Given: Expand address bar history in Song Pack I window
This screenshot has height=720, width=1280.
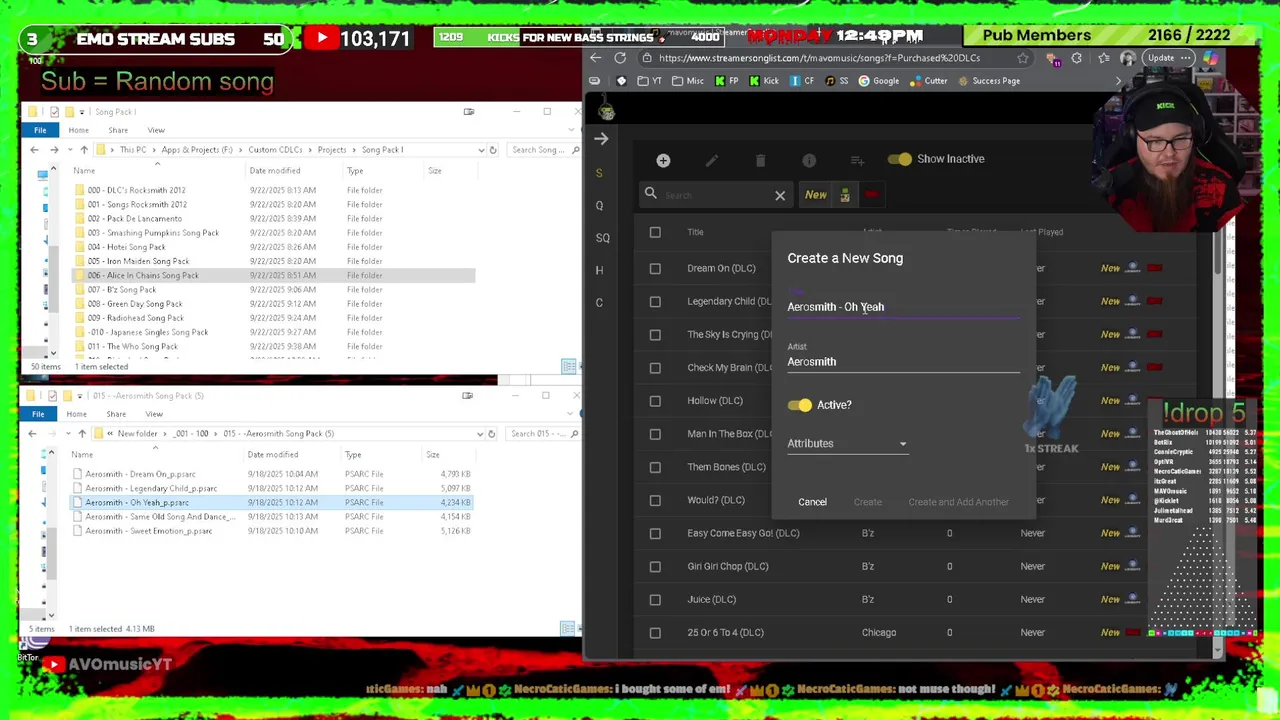Looking at the screenshot, I should click(x=480, y=150).
